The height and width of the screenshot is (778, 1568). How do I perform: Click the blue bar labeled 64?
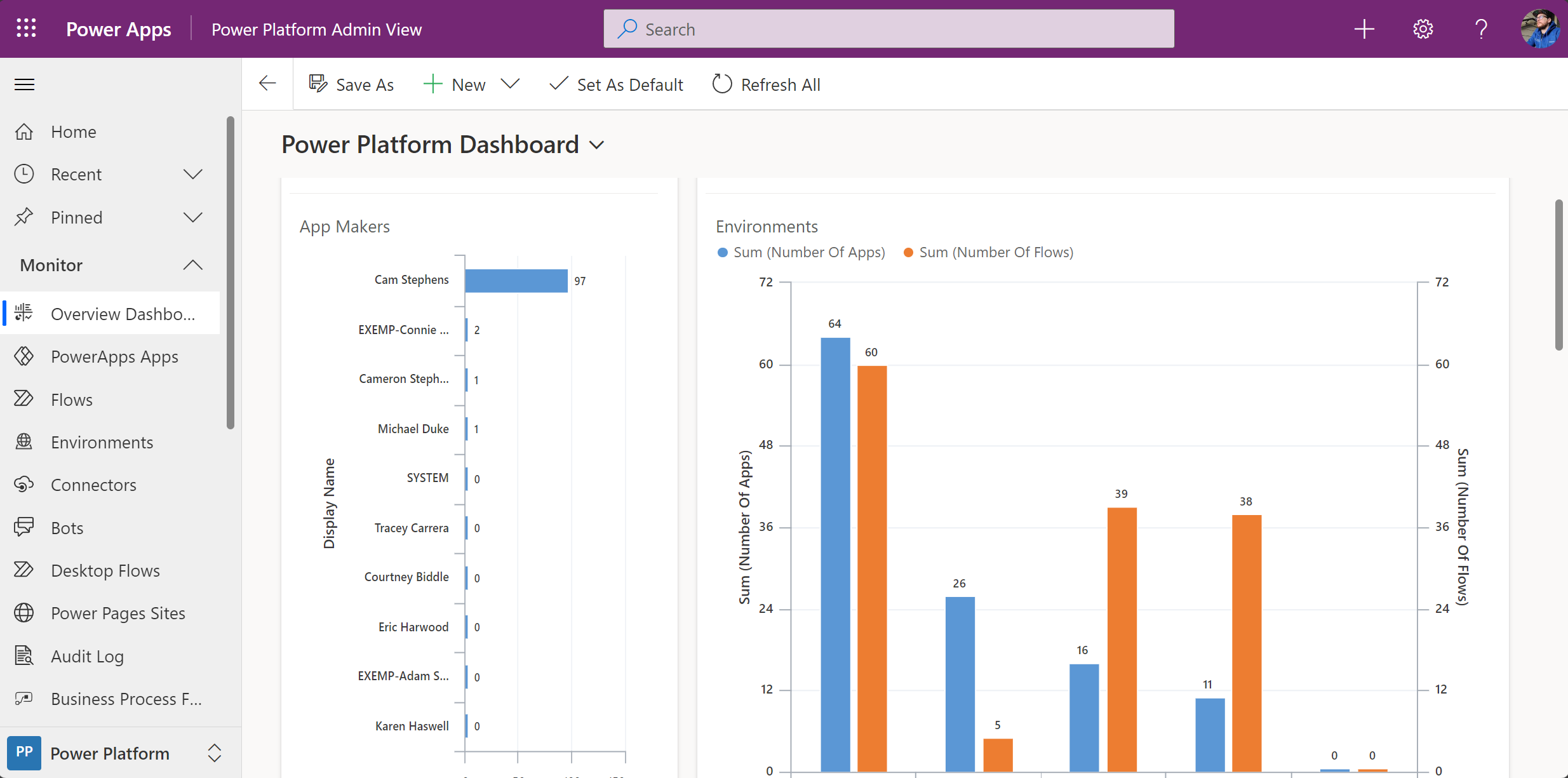[x=835, y=554]
